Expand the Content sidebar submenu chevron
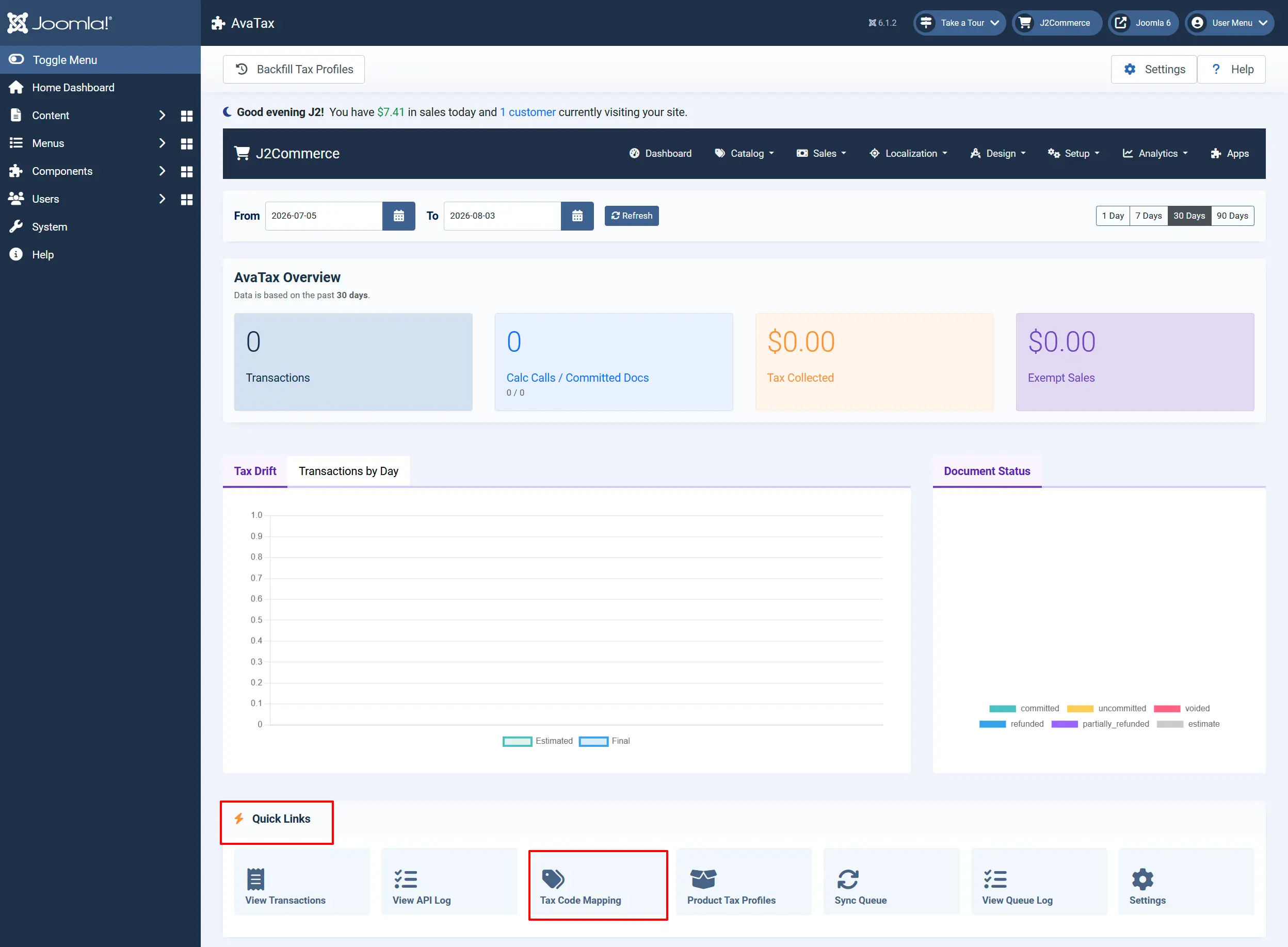 point(163,115)
